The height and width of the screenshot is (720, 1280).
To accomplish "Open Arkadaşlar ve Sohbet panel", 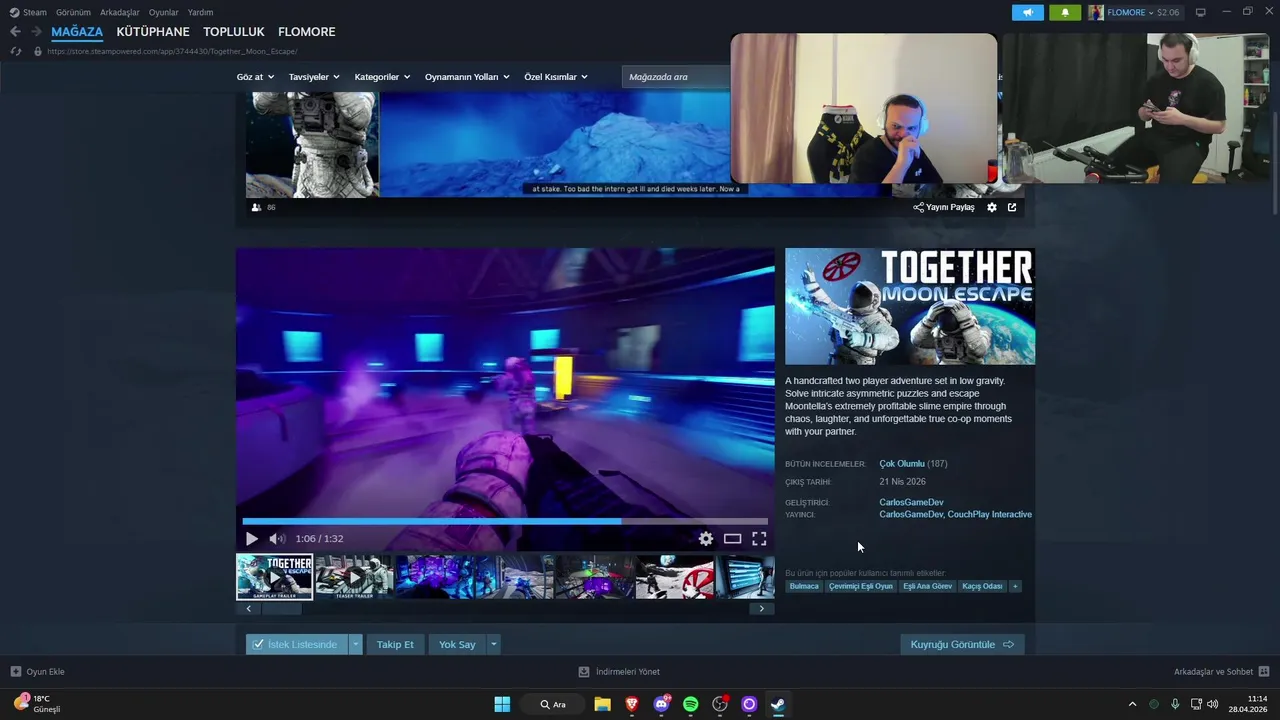I will [1221, 672].
